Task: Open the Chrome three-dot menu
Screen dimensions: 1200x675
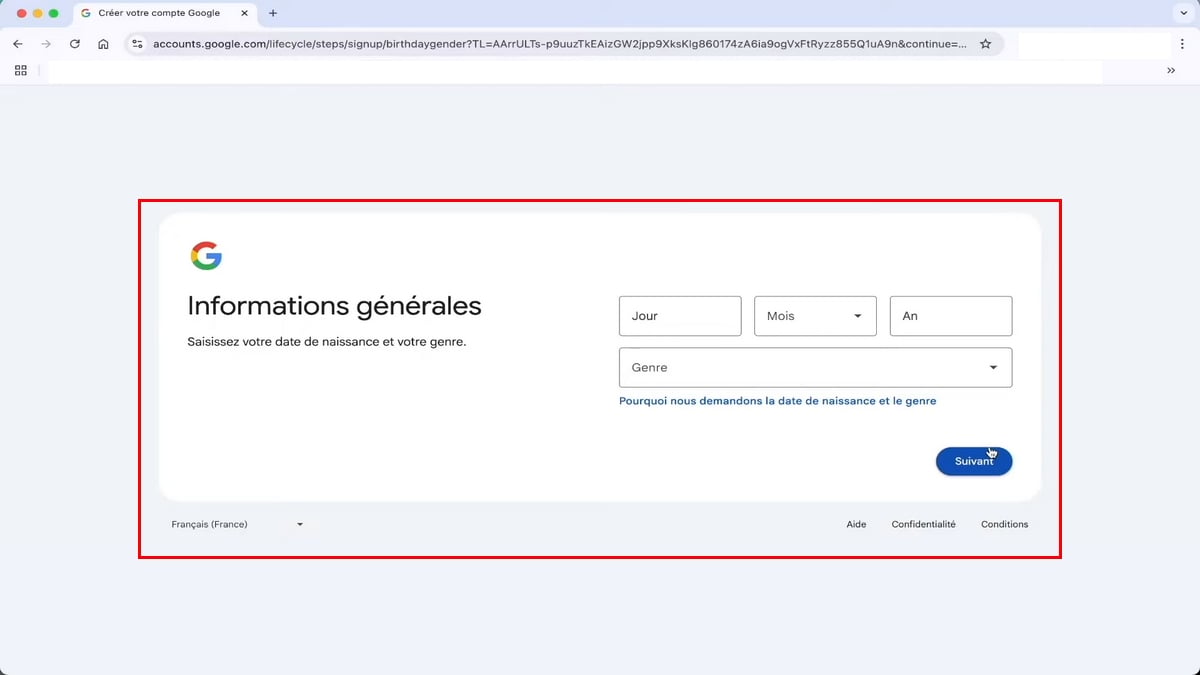Action: point(1183,44)
